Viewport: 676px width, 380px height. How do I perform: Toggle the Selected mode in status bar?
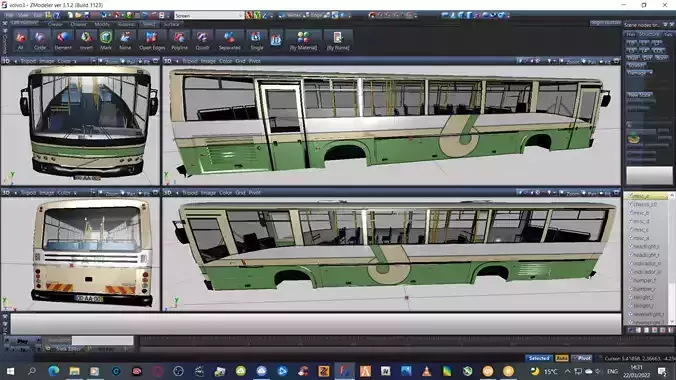pyautogui.click(x=539, y=358)
